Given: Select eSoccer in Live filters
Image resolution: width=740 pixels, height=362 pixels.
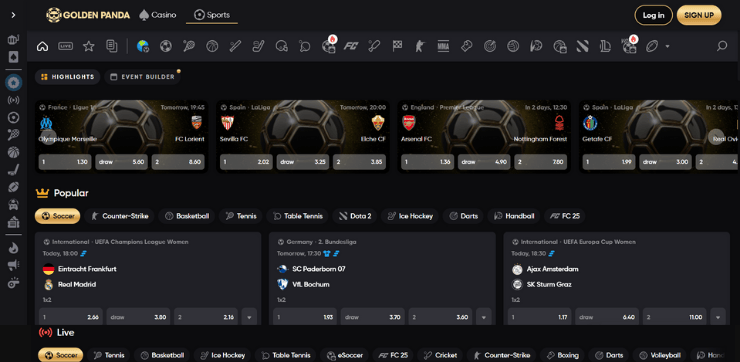Looking at the screenshot, I should pos(344,355).
